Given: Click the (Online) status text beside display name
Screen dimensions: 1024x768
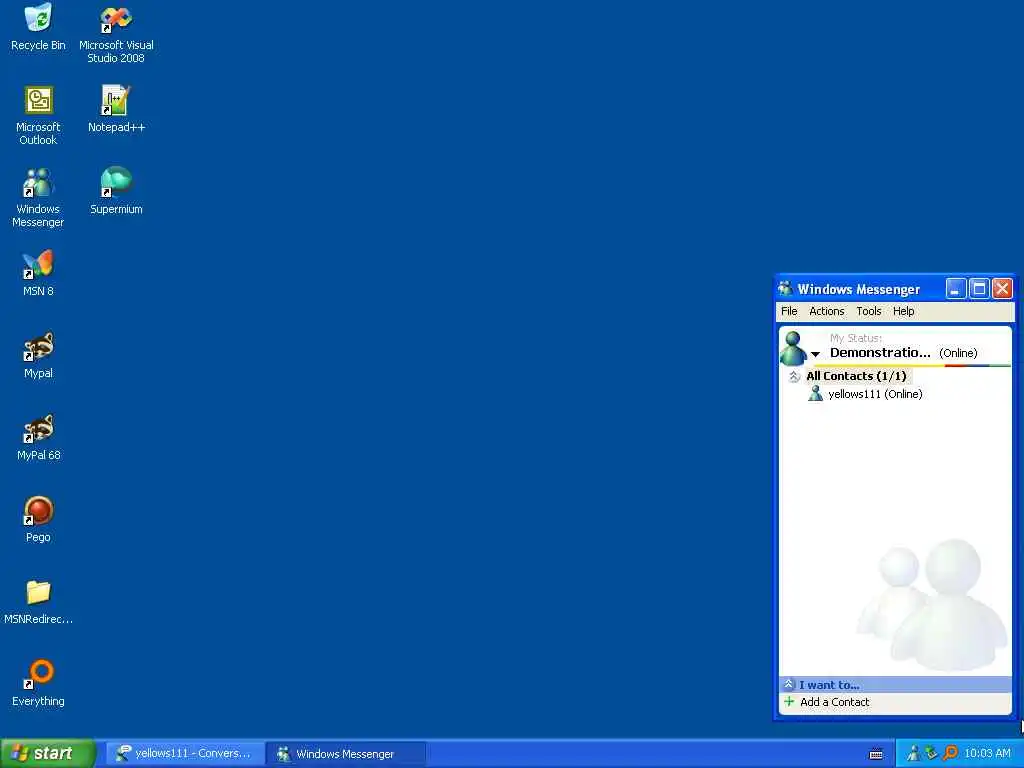Looking at the screenshot, I should click(x=958, y=353).
